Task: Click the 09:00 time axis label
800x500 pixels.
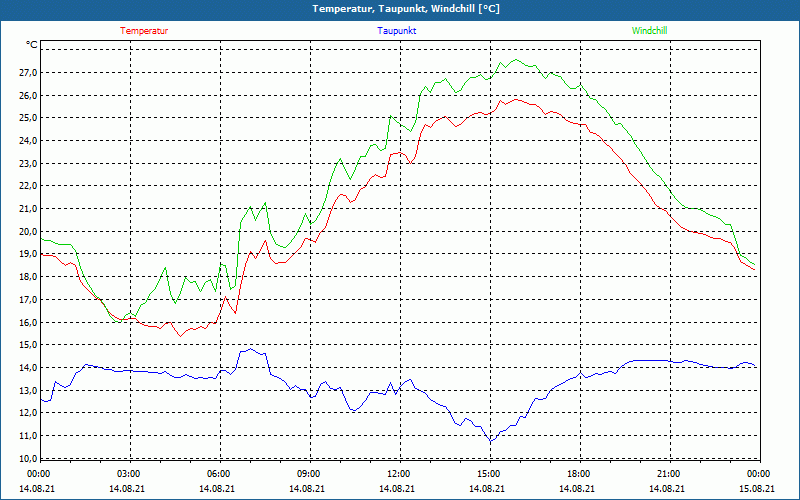Action: [x=309, y=474]
